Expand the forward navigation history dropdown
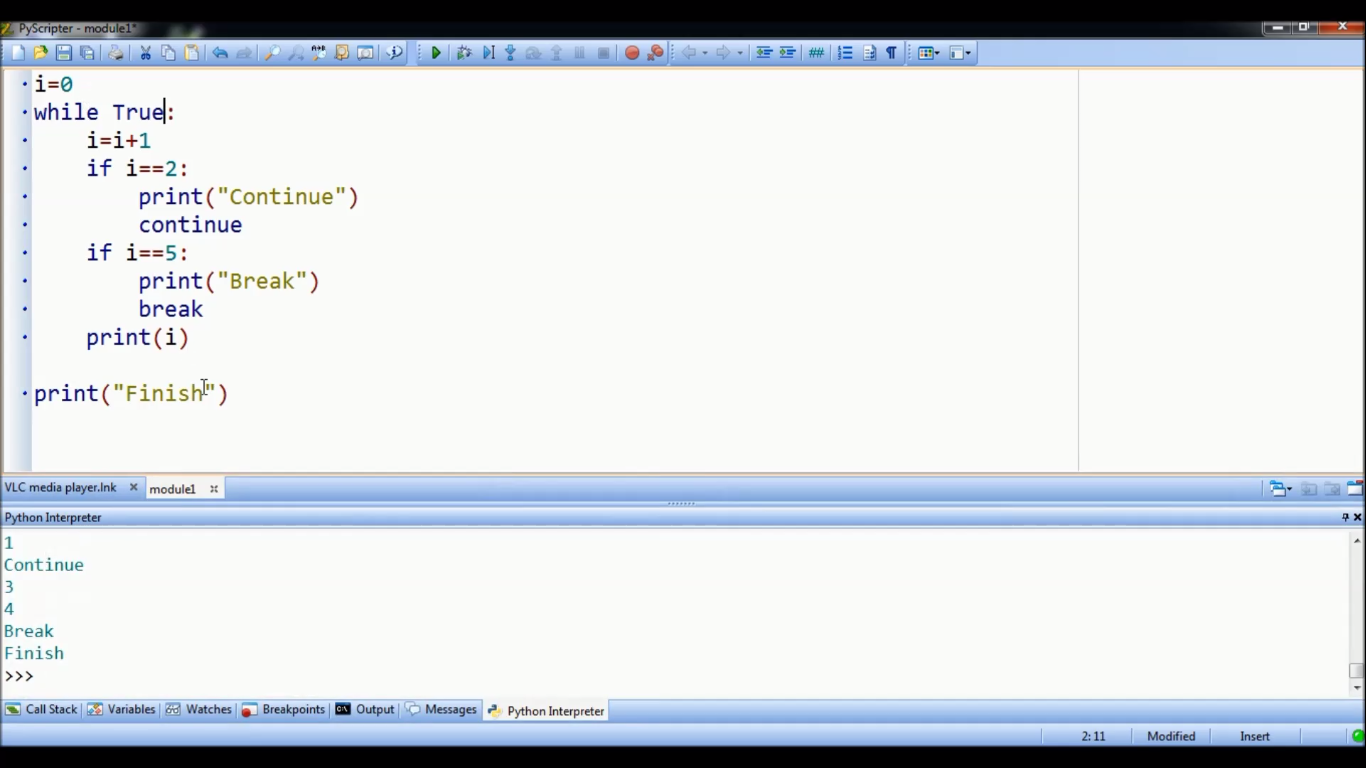The height and width of the screenshot is (768, 1366). [x=741, y=52]
